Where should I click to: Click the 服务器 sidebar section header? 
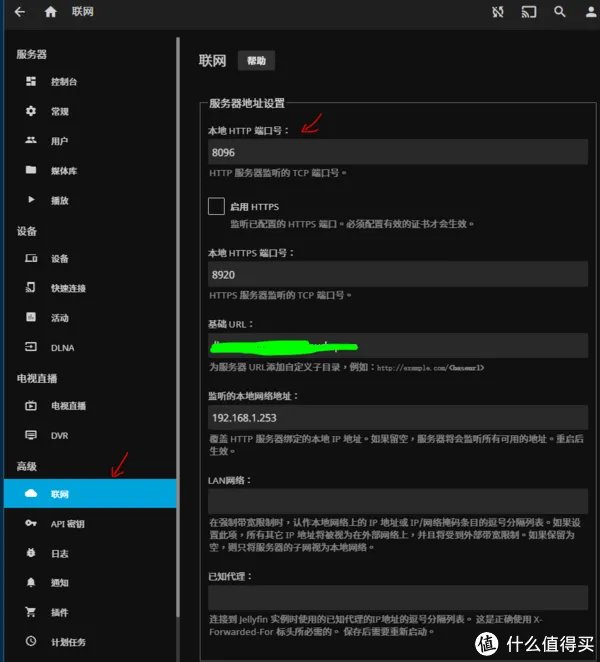pyautogui.click(x=32, y=54)
